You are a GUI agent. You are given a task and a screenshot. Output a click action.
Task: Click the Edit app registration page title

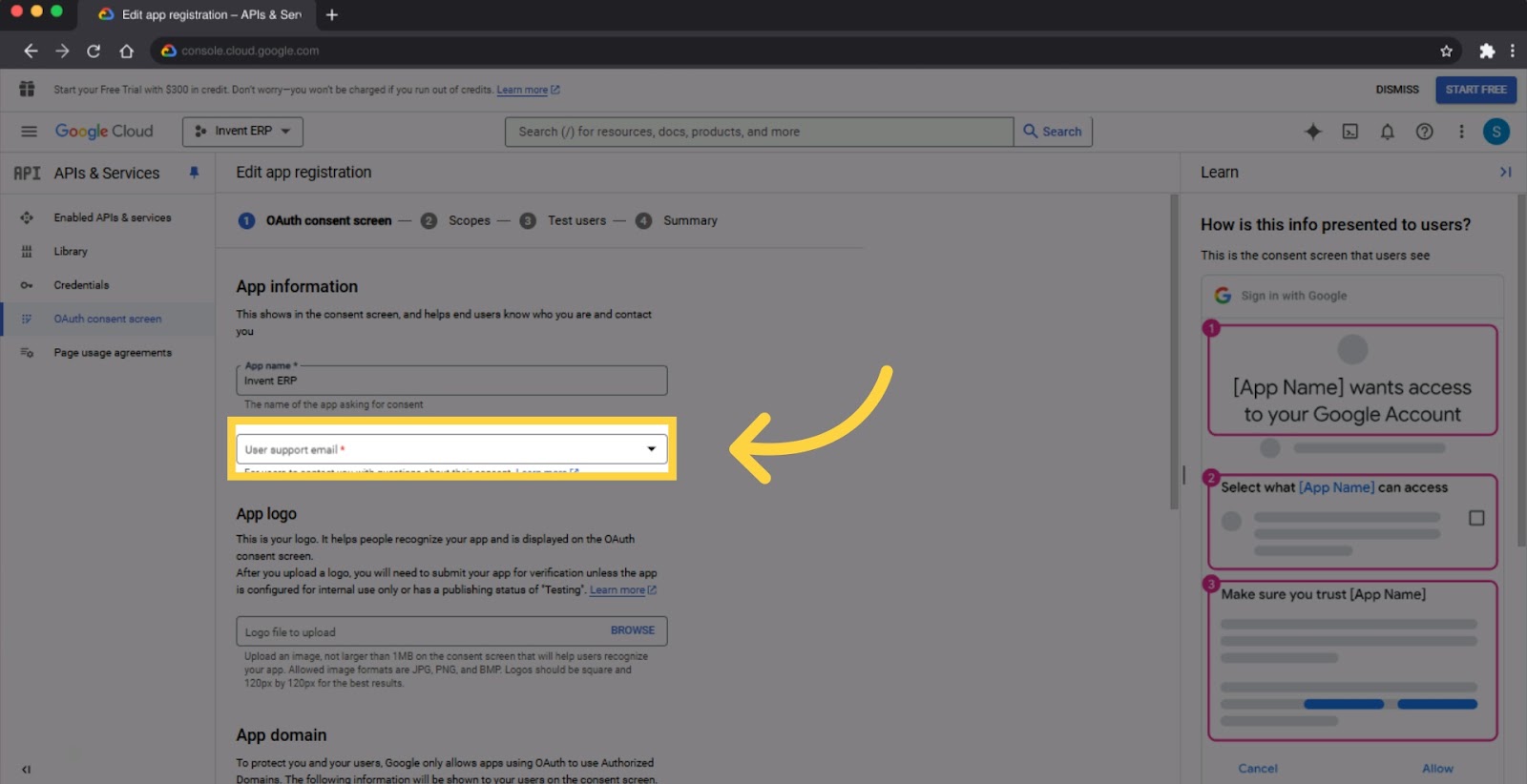point(303,173)
